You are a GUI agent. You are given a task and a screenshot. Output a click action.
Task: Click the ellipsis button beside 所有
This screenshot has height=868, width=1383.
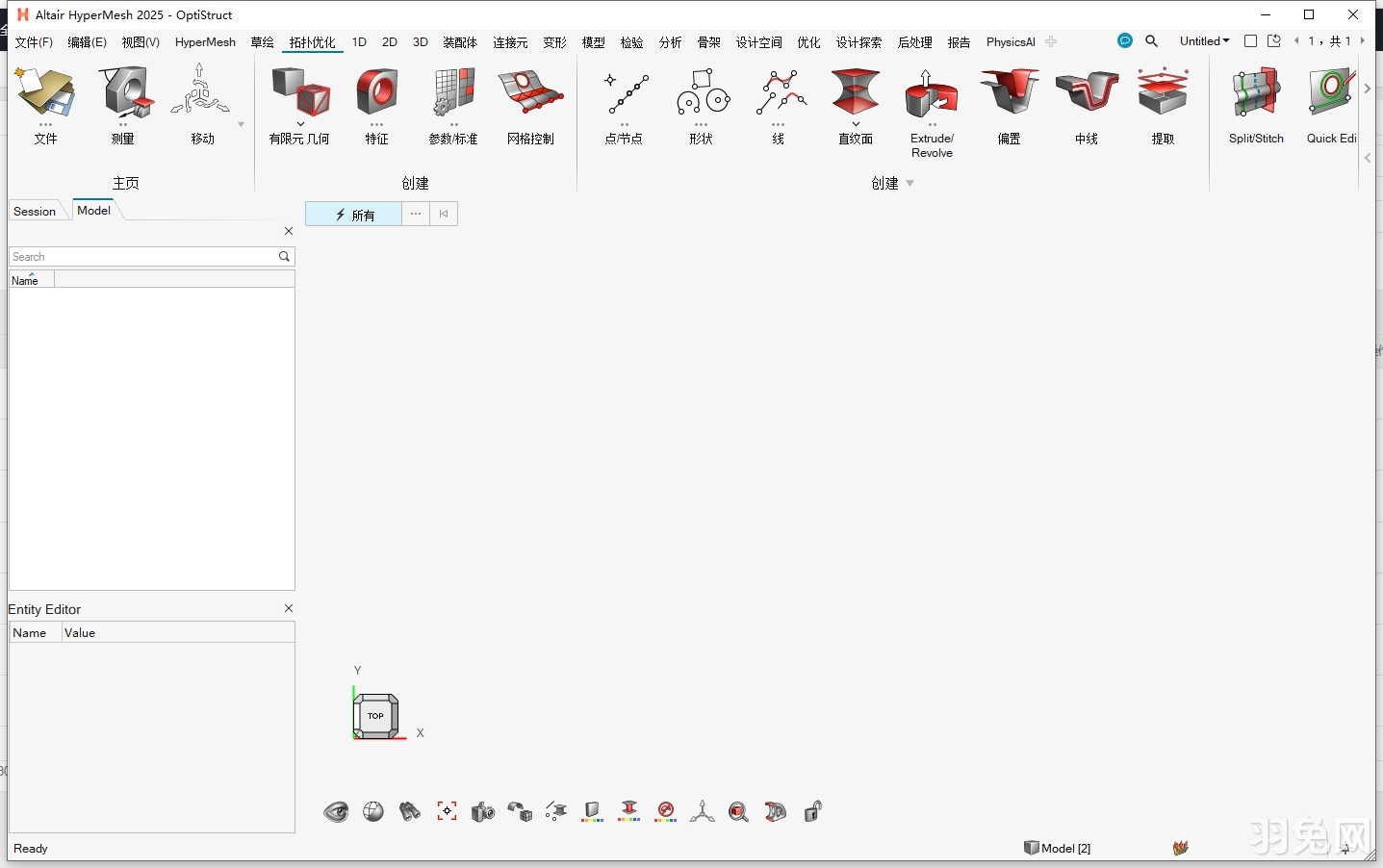tap(416, 215)
